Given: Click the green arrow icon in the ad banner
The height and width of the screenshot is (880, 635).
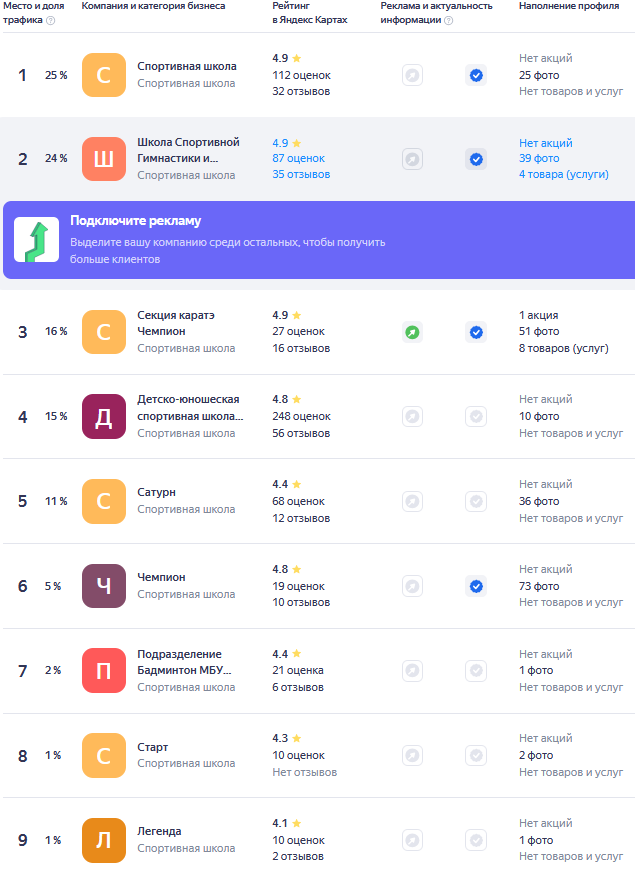Looking at the screenshot, I should click(36, 240).
